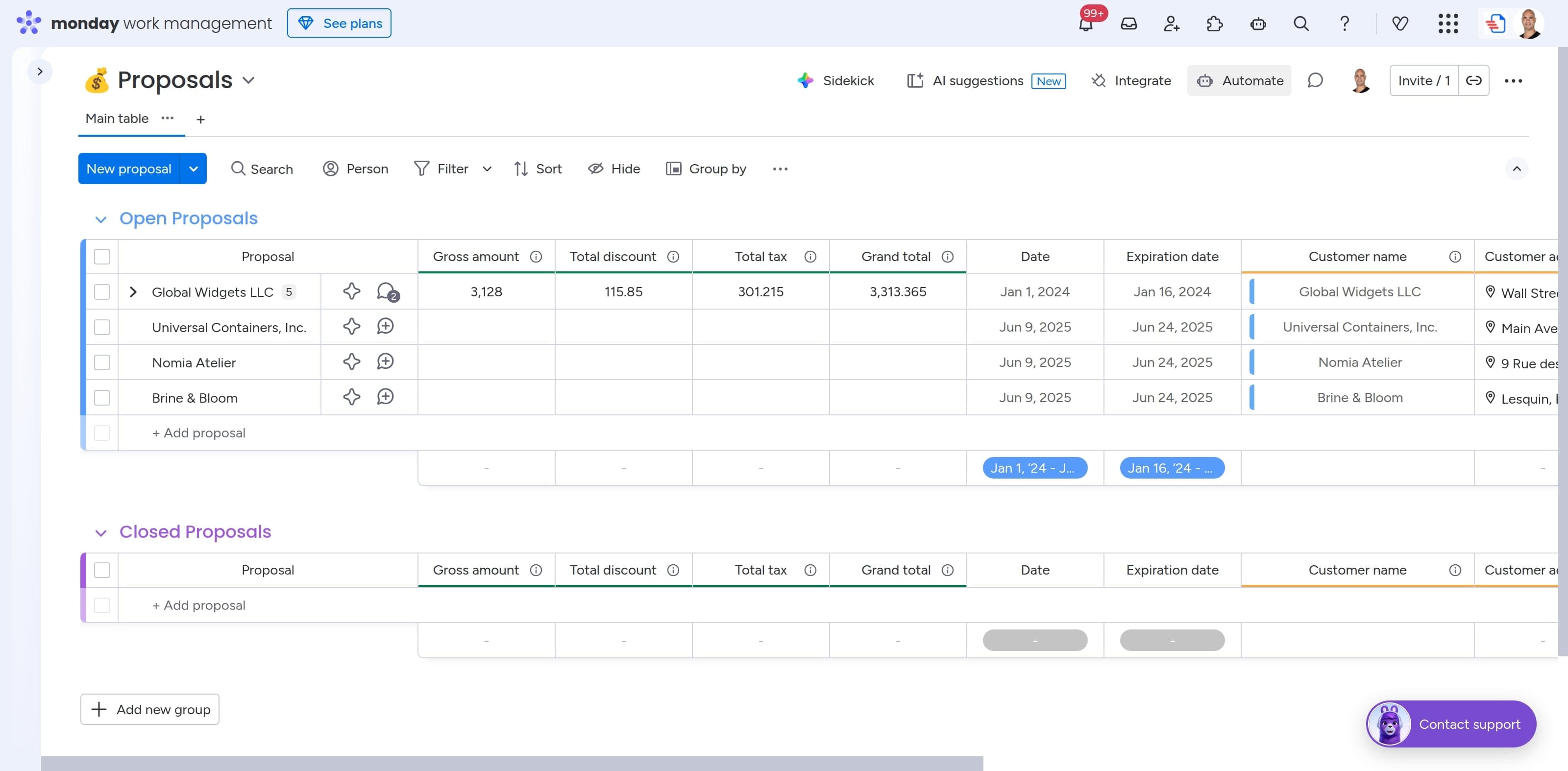
Task: Open the apps puzzle piece icon
Action: 1215,24
